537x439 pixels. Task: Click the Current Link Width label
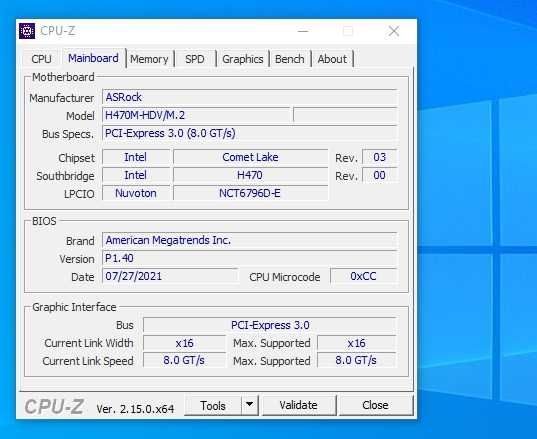[x=89, y=343]
